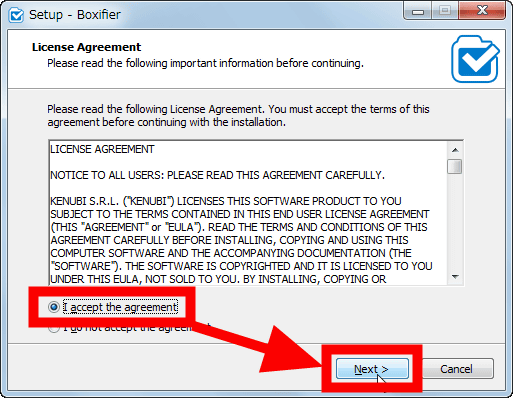Minimize the Setup - Boxifier window

tap(418, 11)
